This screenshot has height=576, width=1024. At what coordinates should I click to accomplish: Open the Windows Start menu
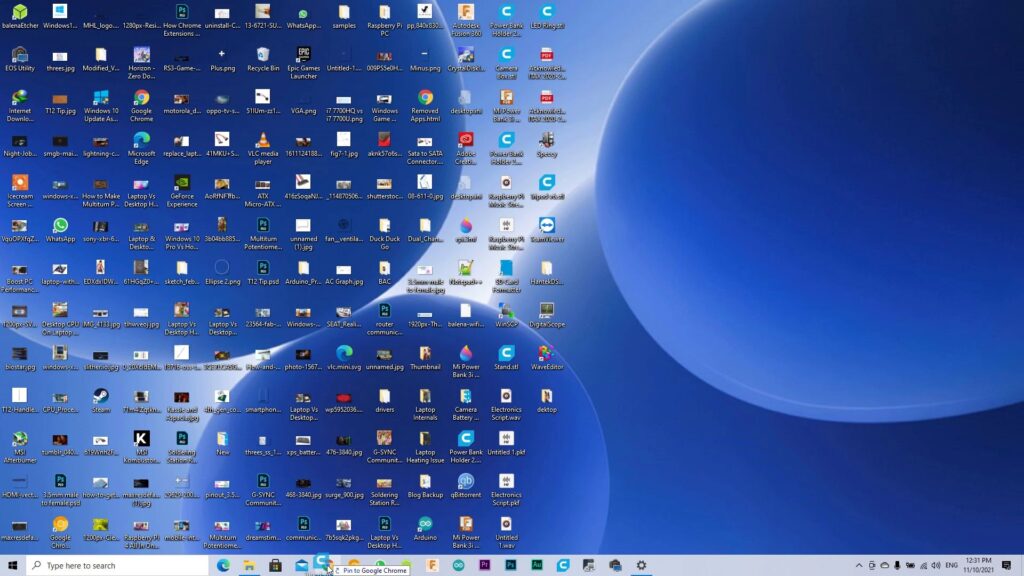tap(12, 565)
